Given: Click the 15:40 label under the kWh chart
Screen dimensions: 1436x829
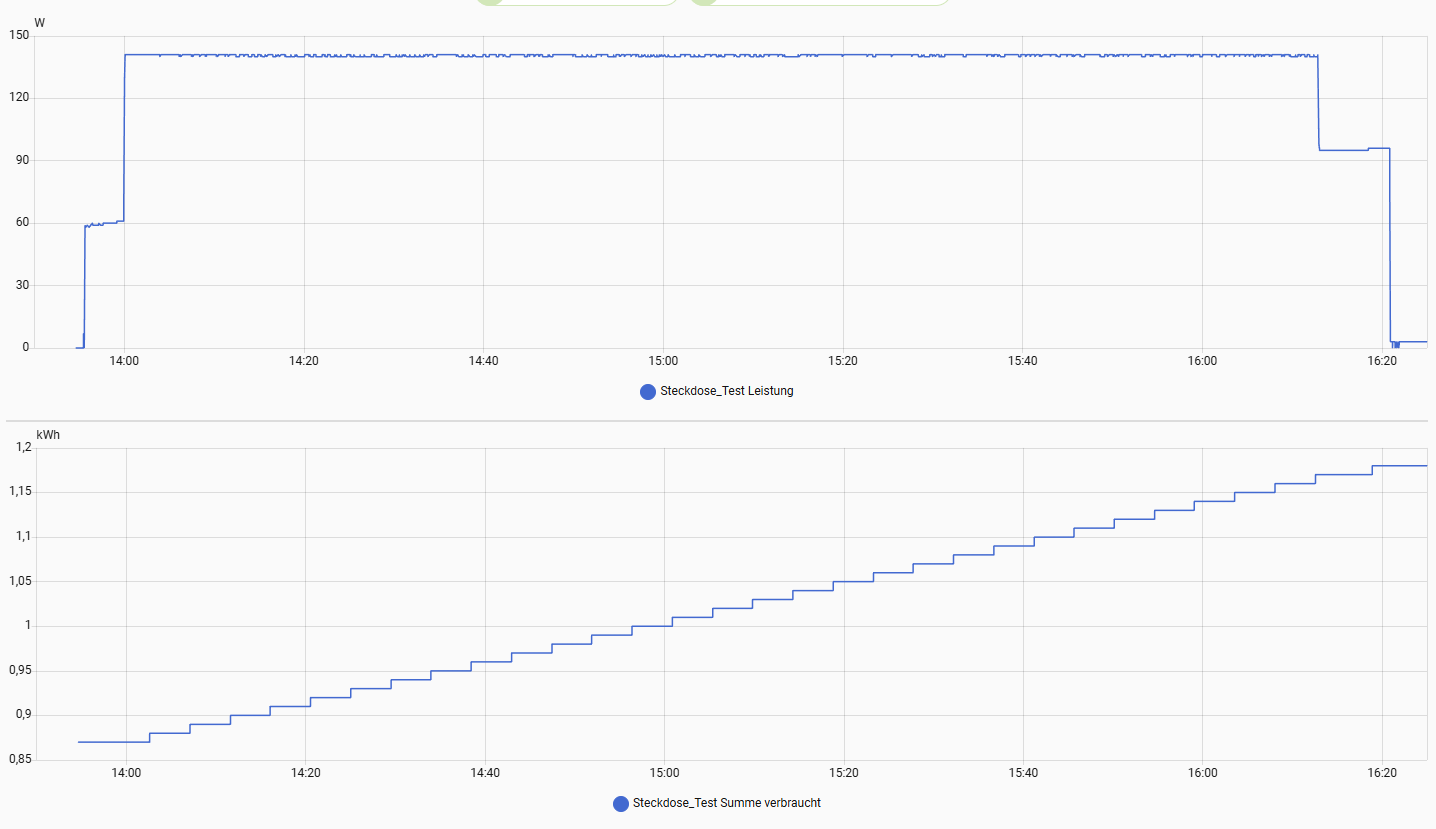Looking at the screenshot, I should [x=1023, y=773].
